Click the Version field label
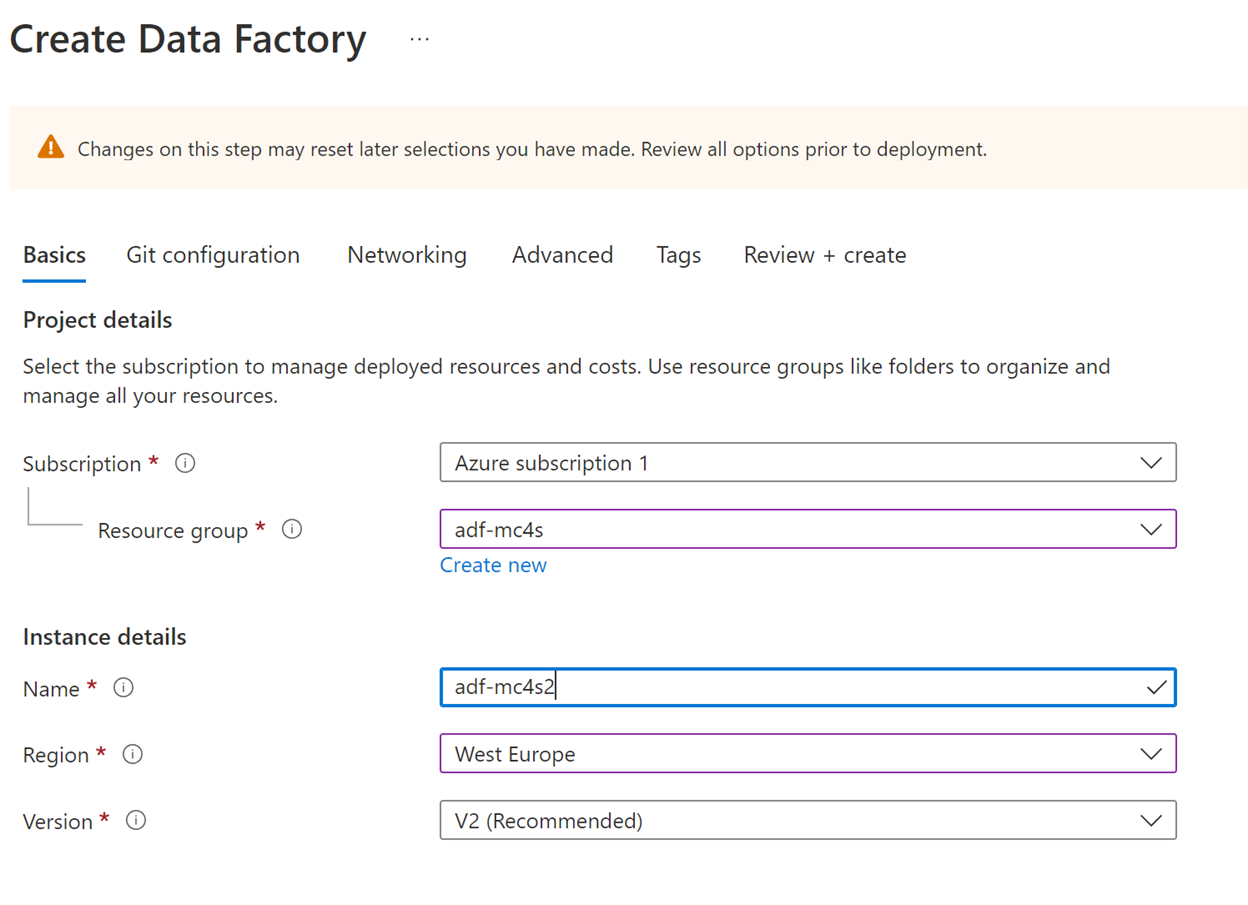 pos(58,821)
